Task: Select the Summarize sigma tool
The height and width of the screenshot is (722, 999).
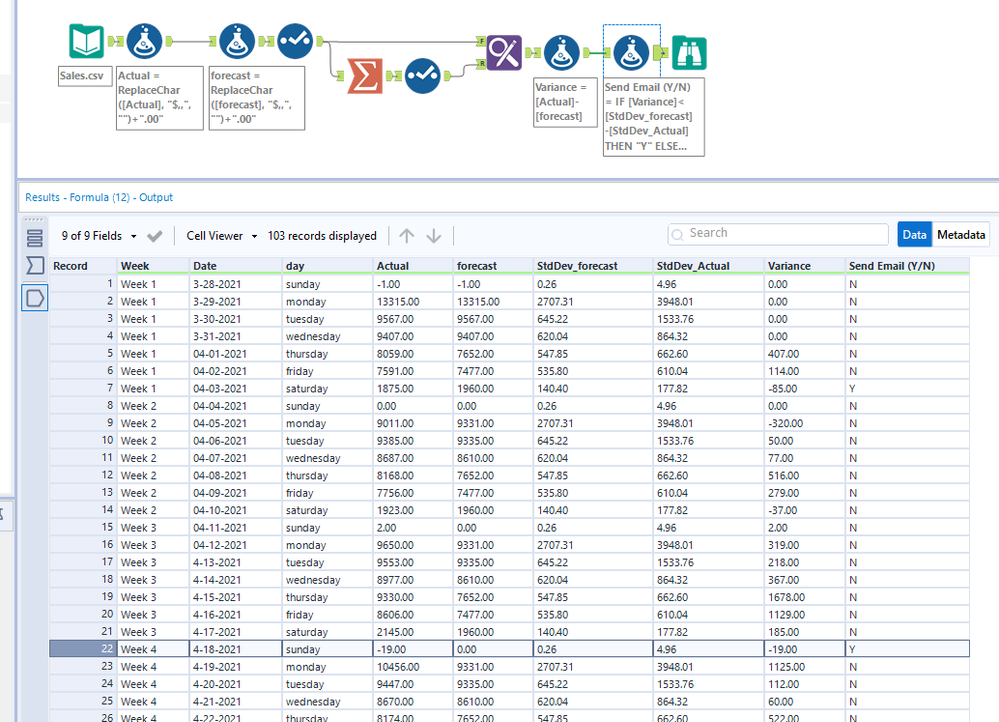Action: [x=365, y=76]
